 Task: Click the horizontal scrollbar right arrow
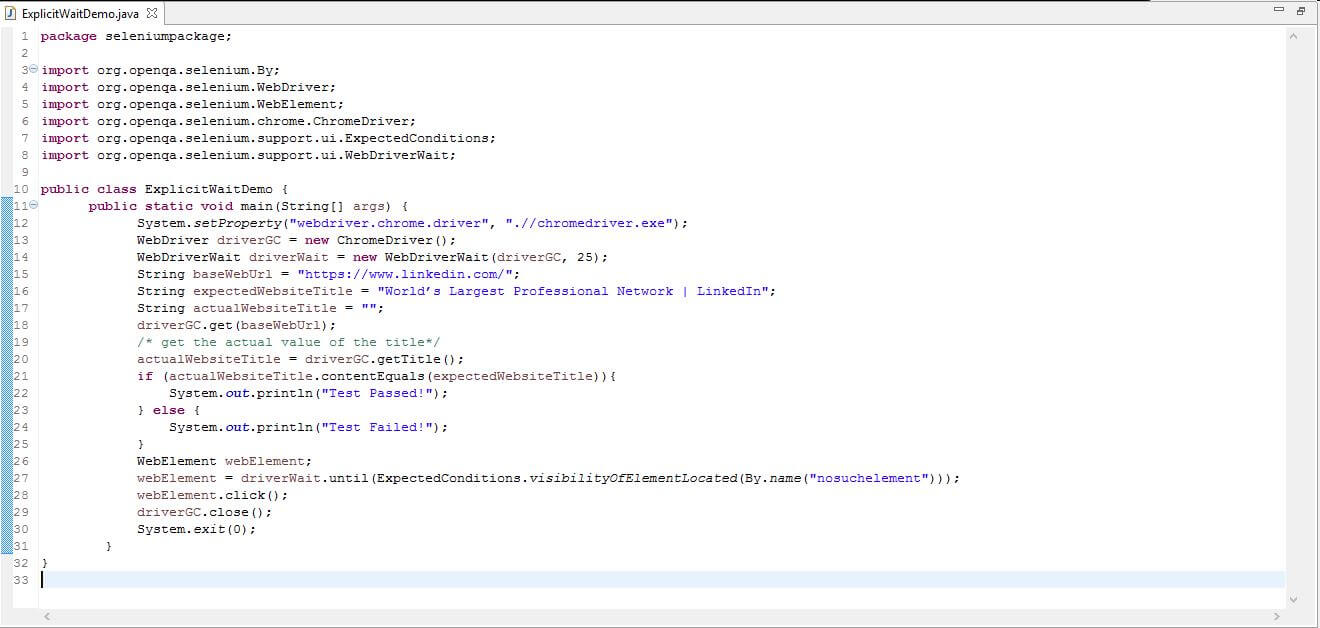pyautogui.click(x=1279, y=617)
